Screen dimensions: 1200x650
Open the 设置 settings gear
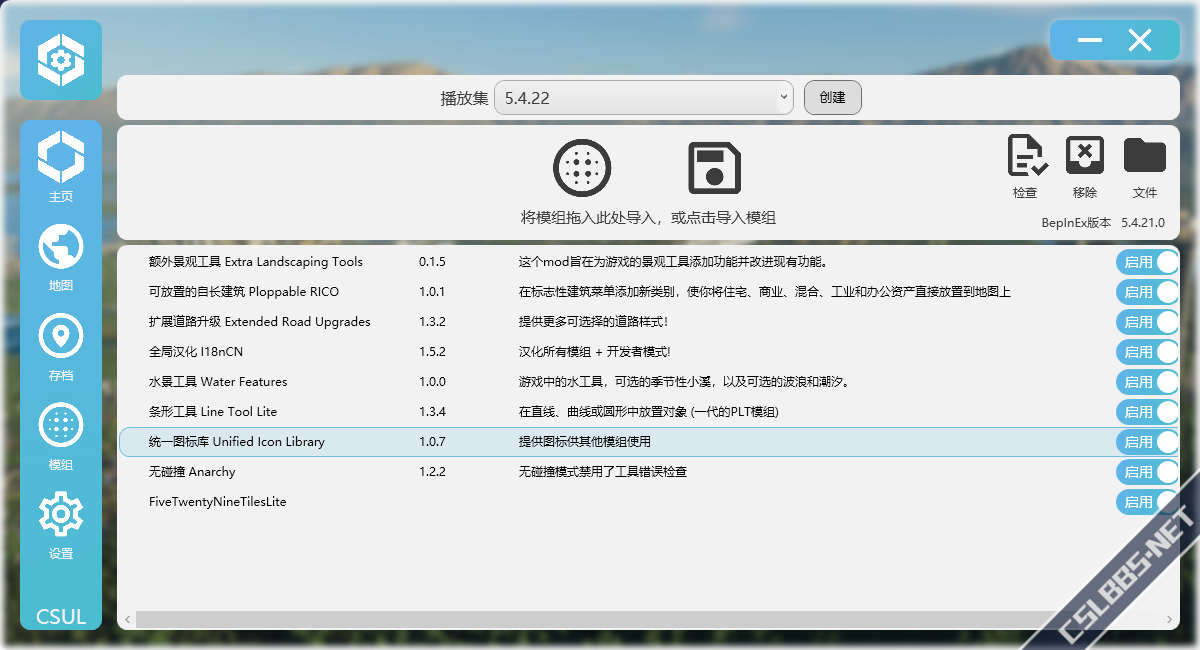61,523
